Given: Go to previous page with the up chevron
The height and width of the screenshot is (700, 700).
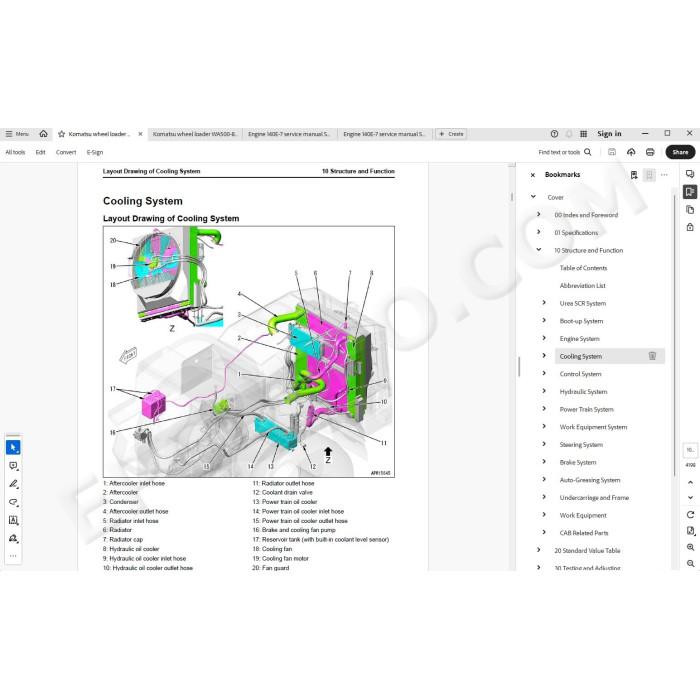Looking at the screenshot, I should 690,482.
